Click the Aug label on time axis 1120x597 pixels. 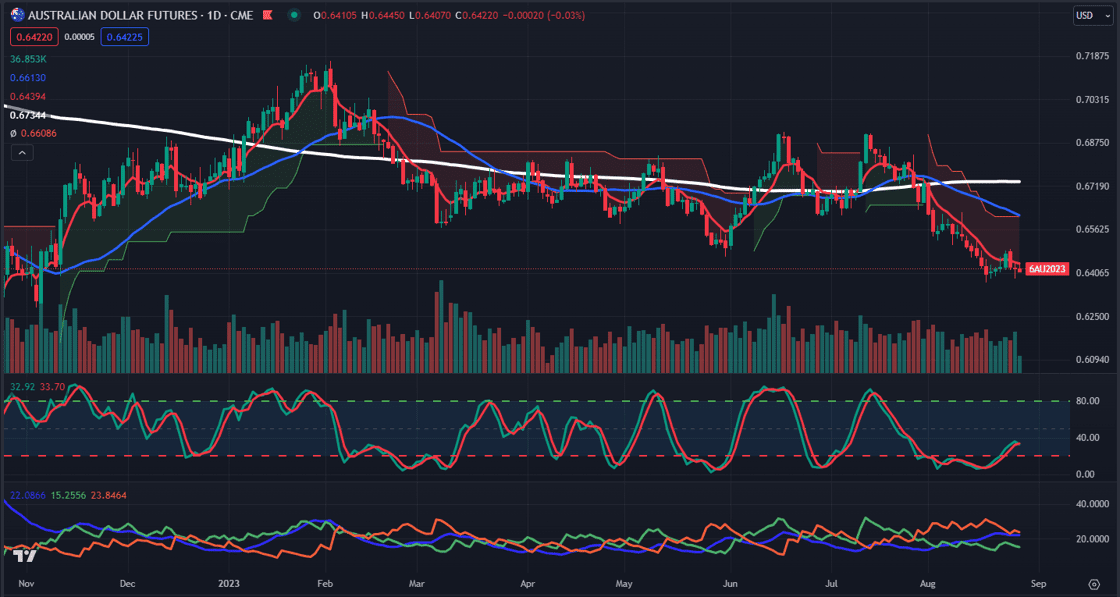coord(929,582)
